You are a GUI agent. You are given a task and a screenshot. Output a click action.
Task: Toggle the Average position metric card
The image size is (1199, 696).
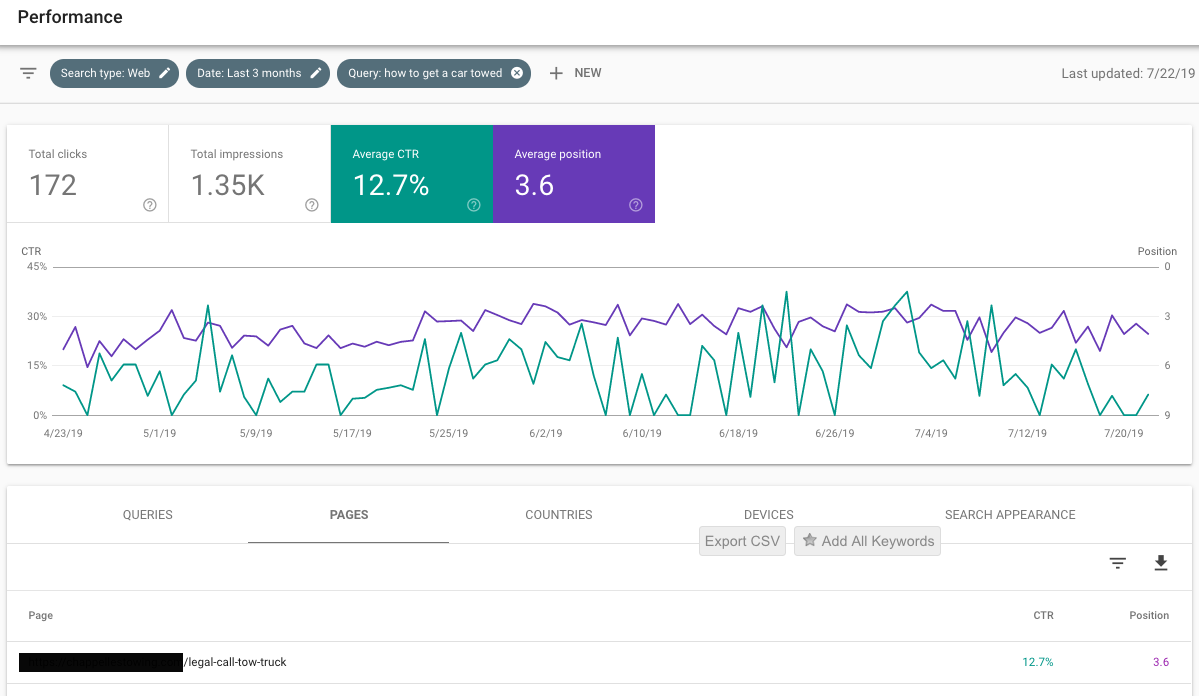pos(574,174)
